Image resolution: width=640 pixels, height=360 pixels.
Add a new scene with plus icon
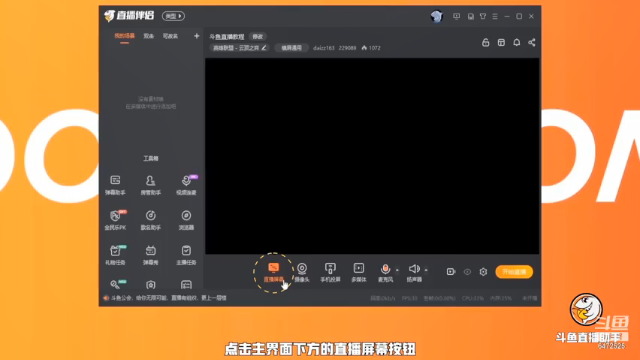196,36
